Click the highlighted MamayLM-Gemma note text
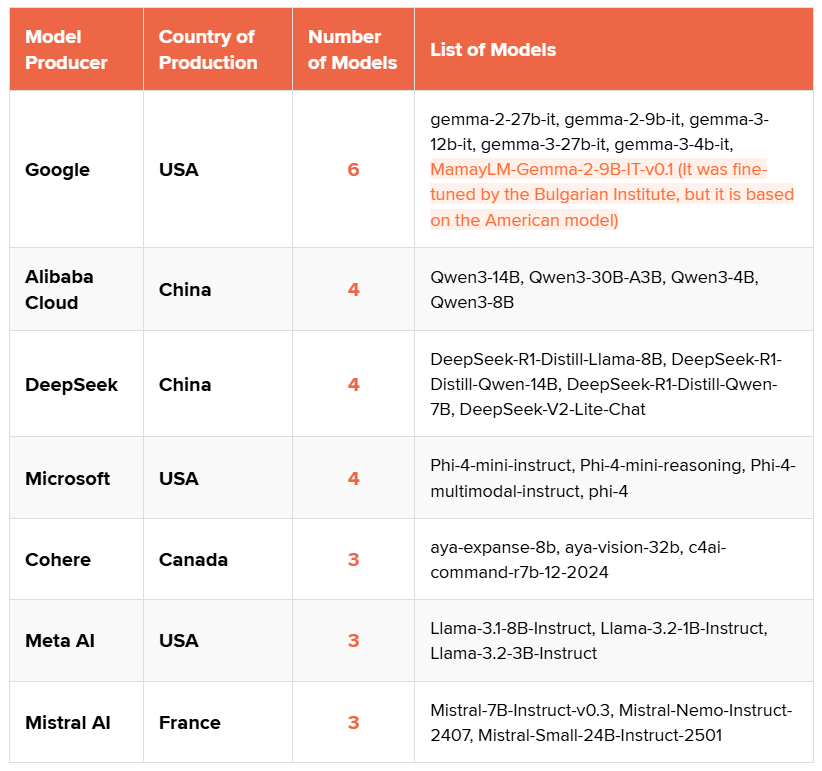The width and height of the screenshot is (822, 771). pyautogui.click(x=612, y=194)
